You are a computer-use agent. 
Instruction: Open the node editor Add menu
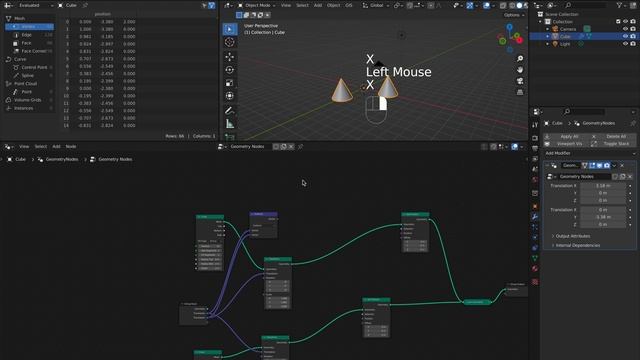pos(56,147)
